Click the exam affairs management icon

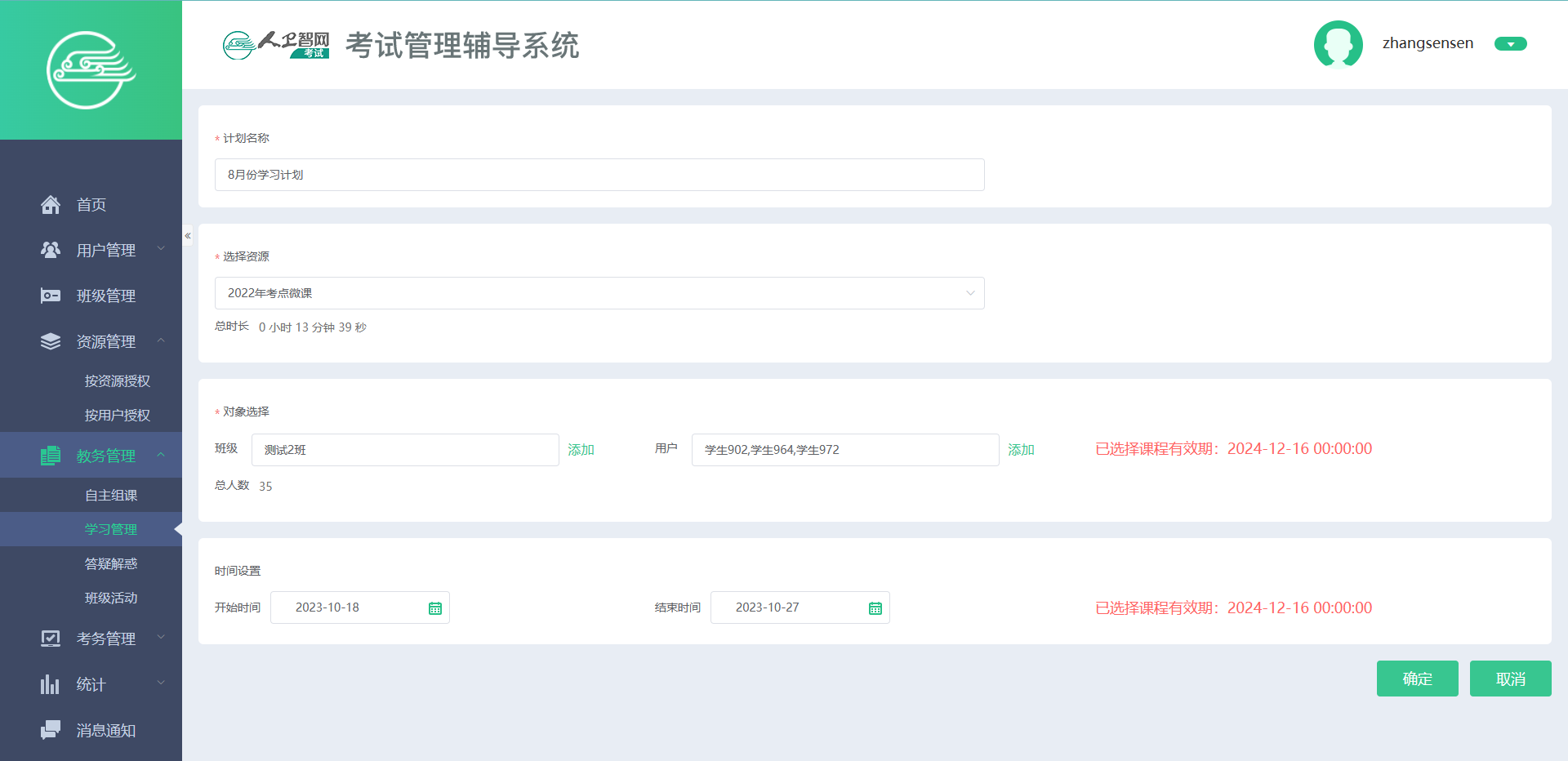[x=51, y=639]
